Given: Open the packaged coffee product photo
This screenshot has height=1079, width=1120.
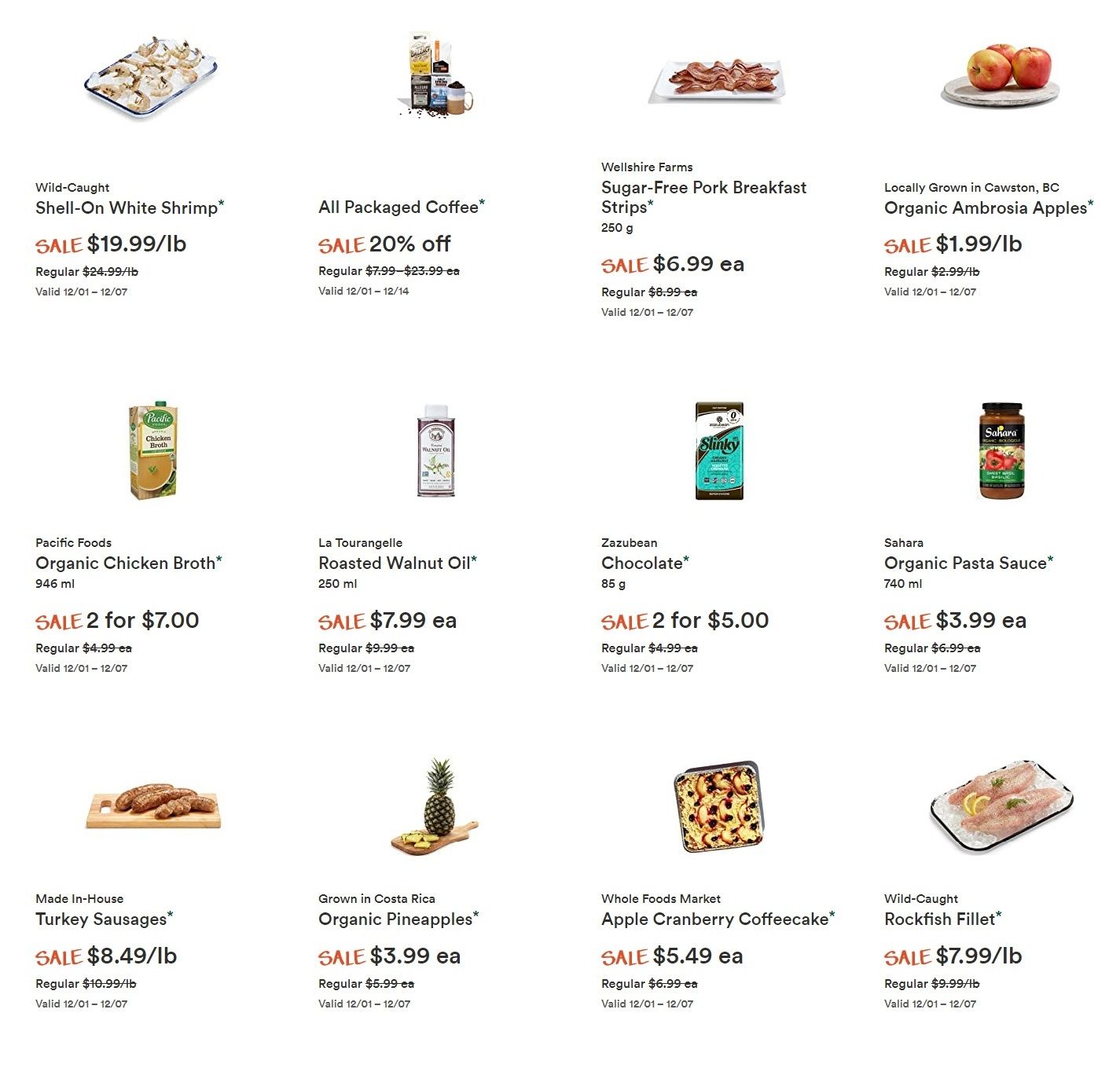Looking at the screenshot, I should (x=436, y=75).
